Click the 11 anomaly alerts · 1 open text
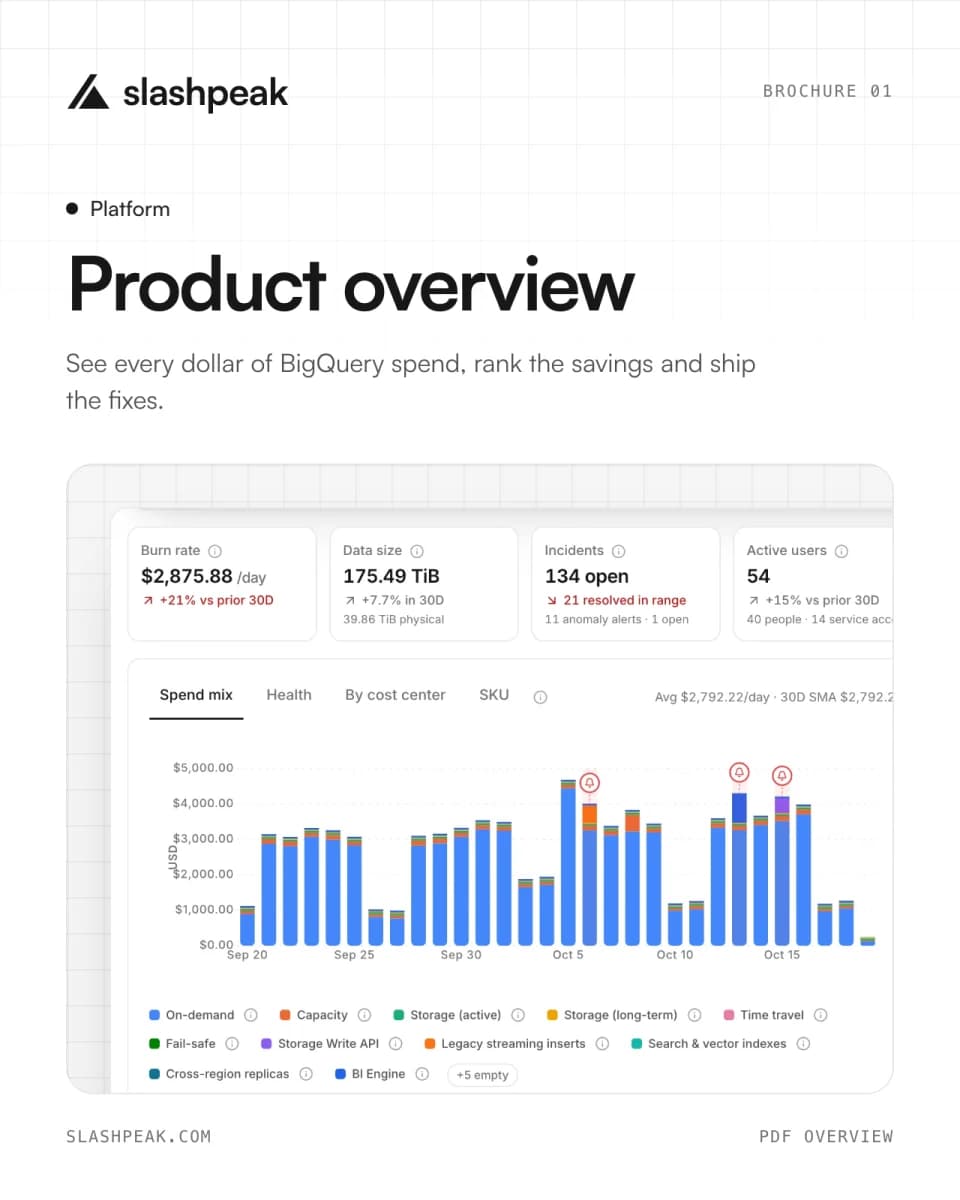The height and width of the screenshot is (1200, 960). [x=617, y=620]
